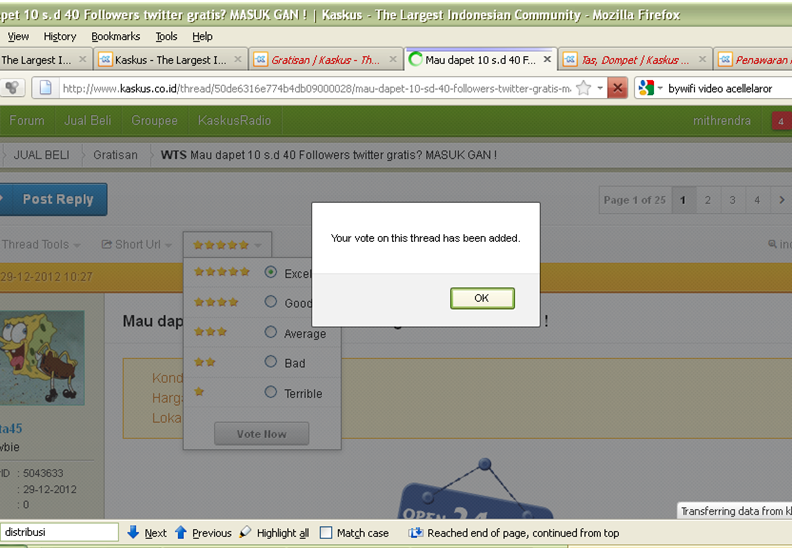Expand the Thread Tools dropdown

[41, 244]
